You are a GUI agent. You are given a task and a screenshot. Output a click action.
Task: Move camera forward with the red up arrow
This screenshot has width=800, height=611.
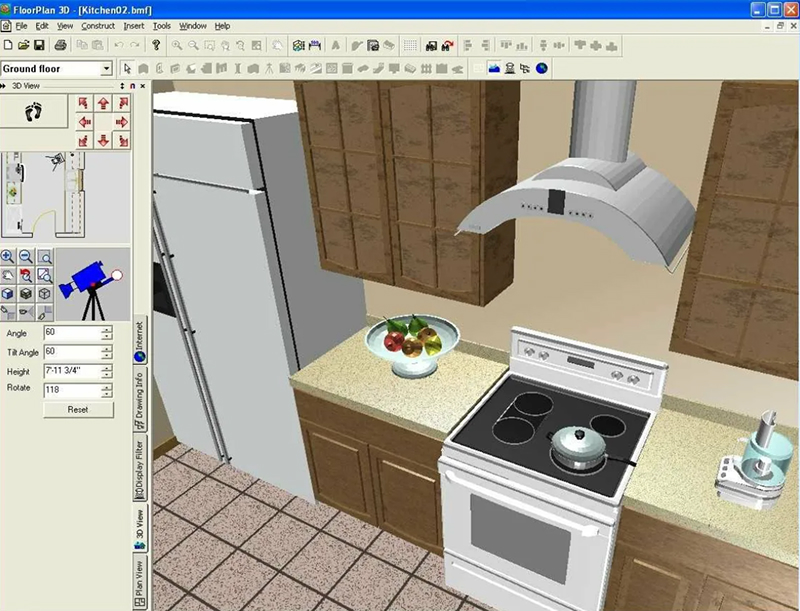(x=104, y=104)
